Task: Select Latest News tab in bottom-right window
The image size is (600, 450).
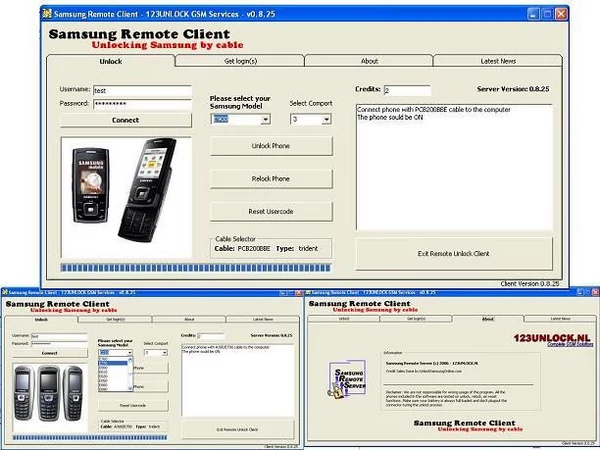Action: pos(560,319)
